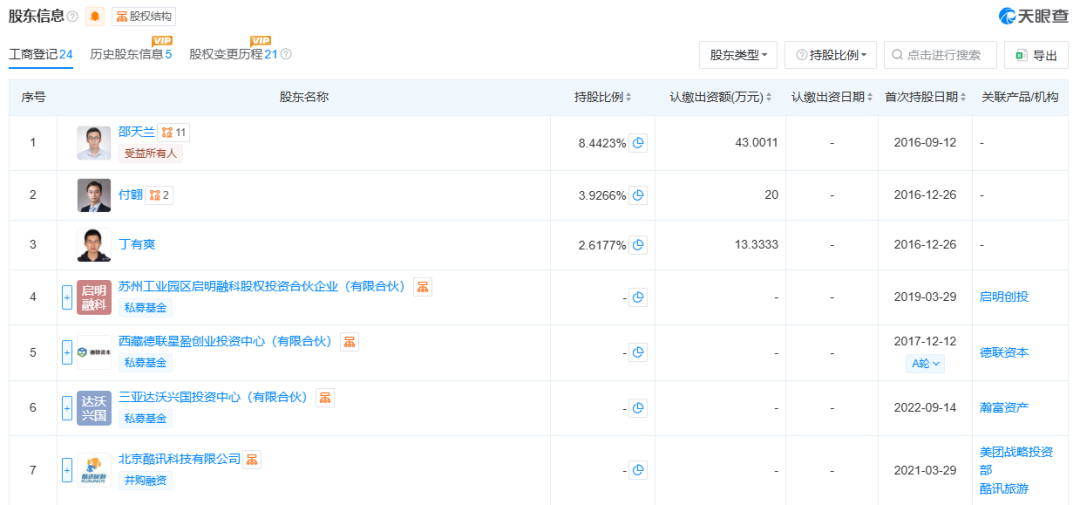
Task: Open pie chart icon for 付翱's share
Action: pyautogui.click(x=638, y=195)
